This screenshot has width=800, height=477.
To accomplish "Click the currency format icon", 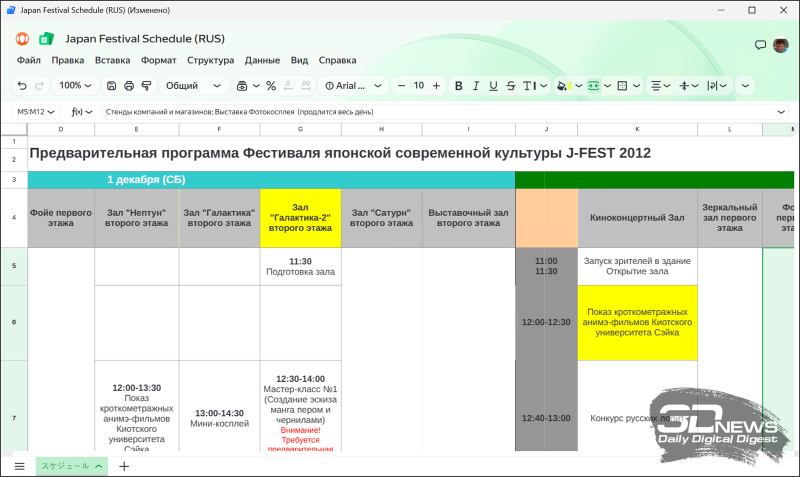I will 242,86.
